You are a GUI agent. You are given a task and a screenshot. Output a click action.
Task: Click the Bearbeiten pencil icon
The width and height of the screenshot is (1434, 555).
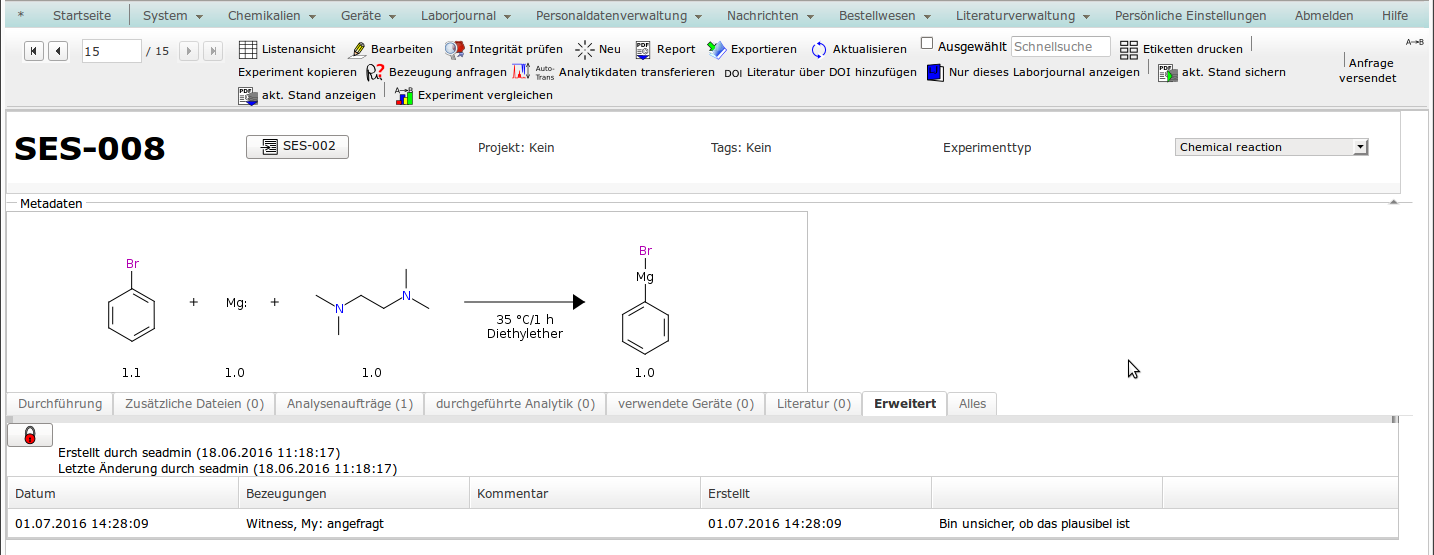tap(357, 49)
